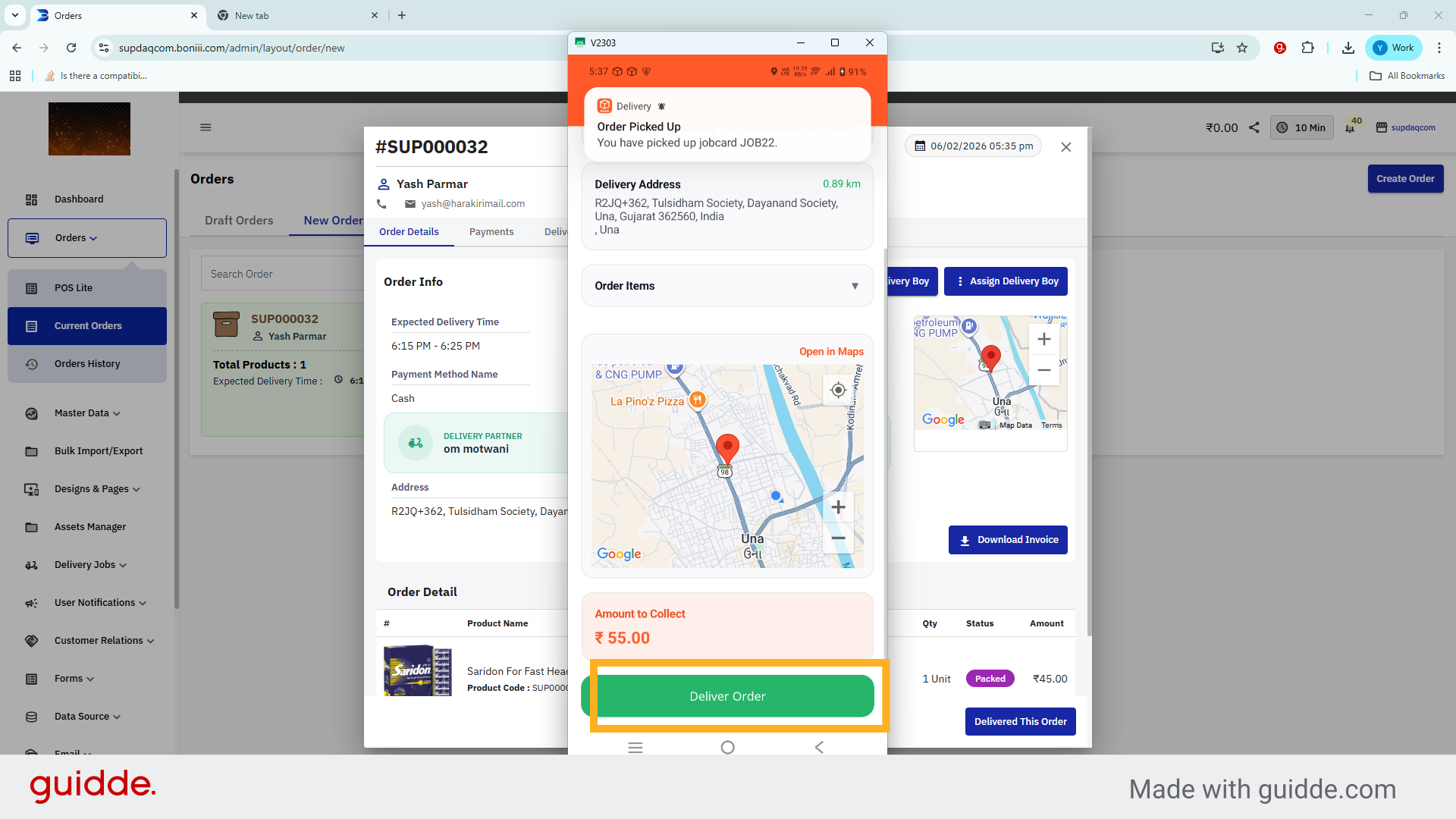Click the Assign Delivery Boy button

point(1006,281)
